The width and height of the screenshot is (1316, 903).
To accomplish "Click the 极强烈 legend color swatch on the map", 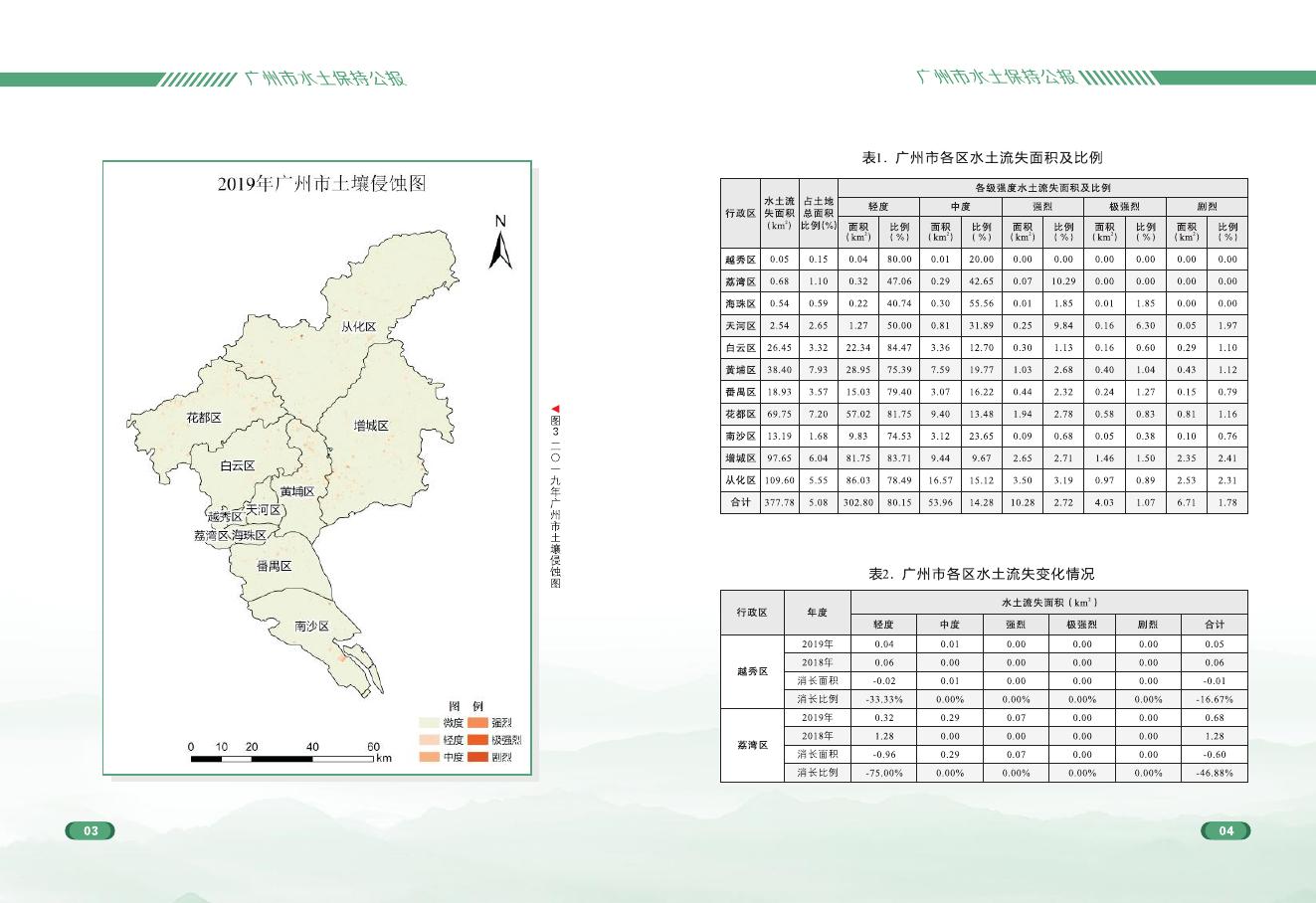I will click(477, 740).
